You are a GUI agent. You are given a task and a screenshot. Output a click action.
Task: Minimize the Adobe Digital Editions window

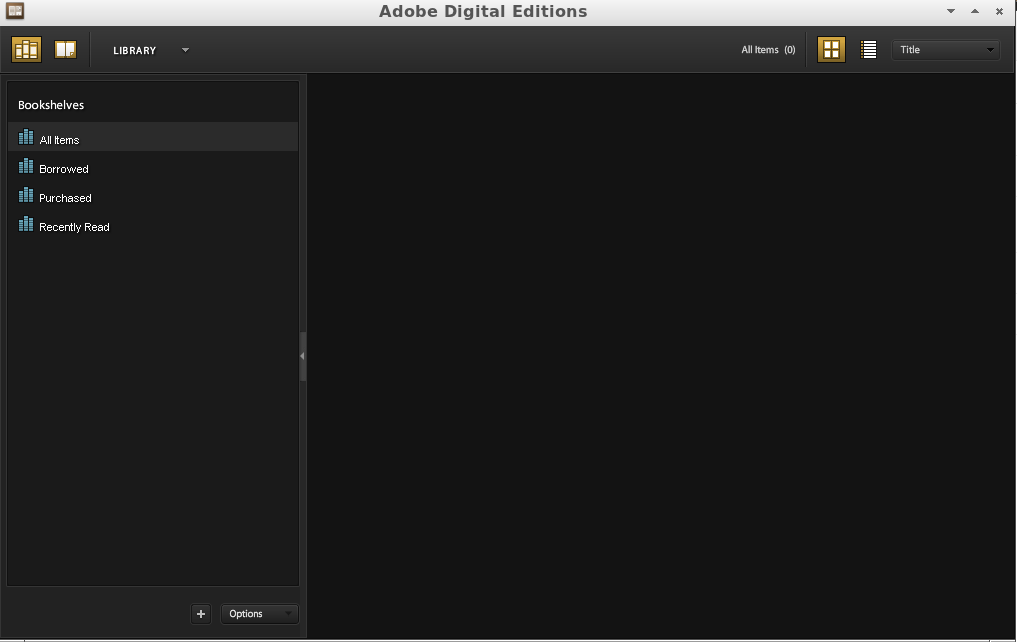coord(951,11)
